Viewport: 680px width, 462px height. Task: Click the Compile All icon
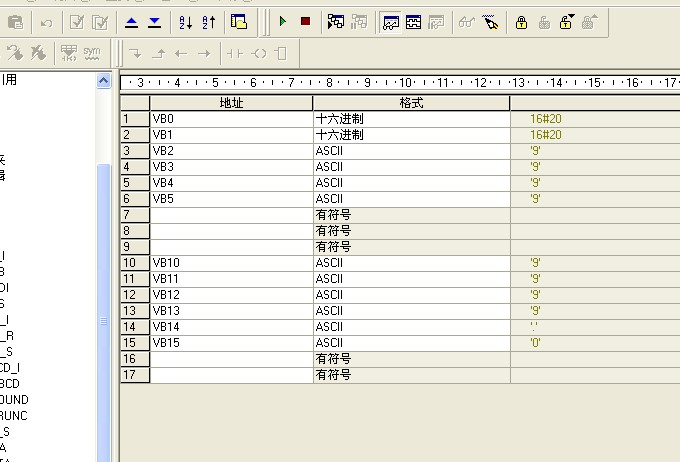tap(100, 22)
